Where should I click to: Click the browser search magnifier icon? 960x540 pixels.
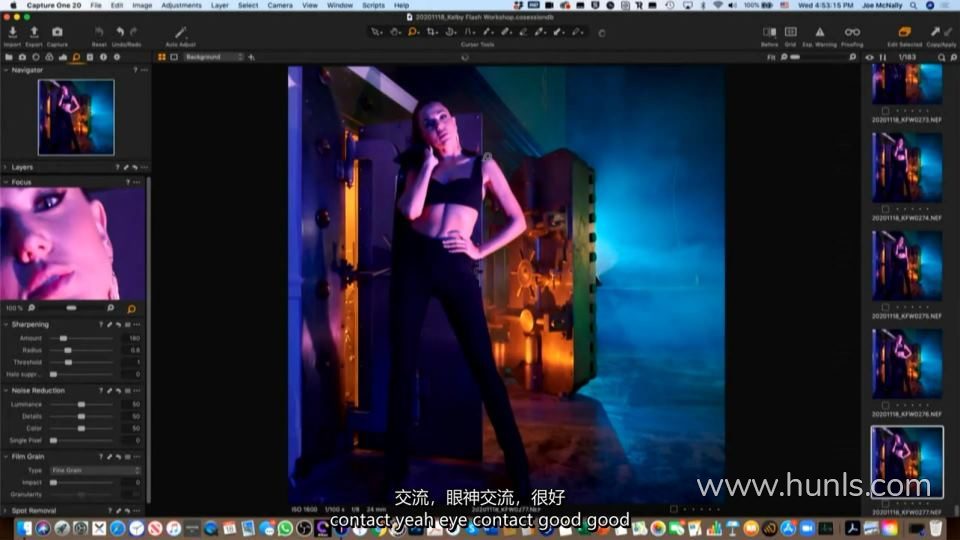[942, 57]
